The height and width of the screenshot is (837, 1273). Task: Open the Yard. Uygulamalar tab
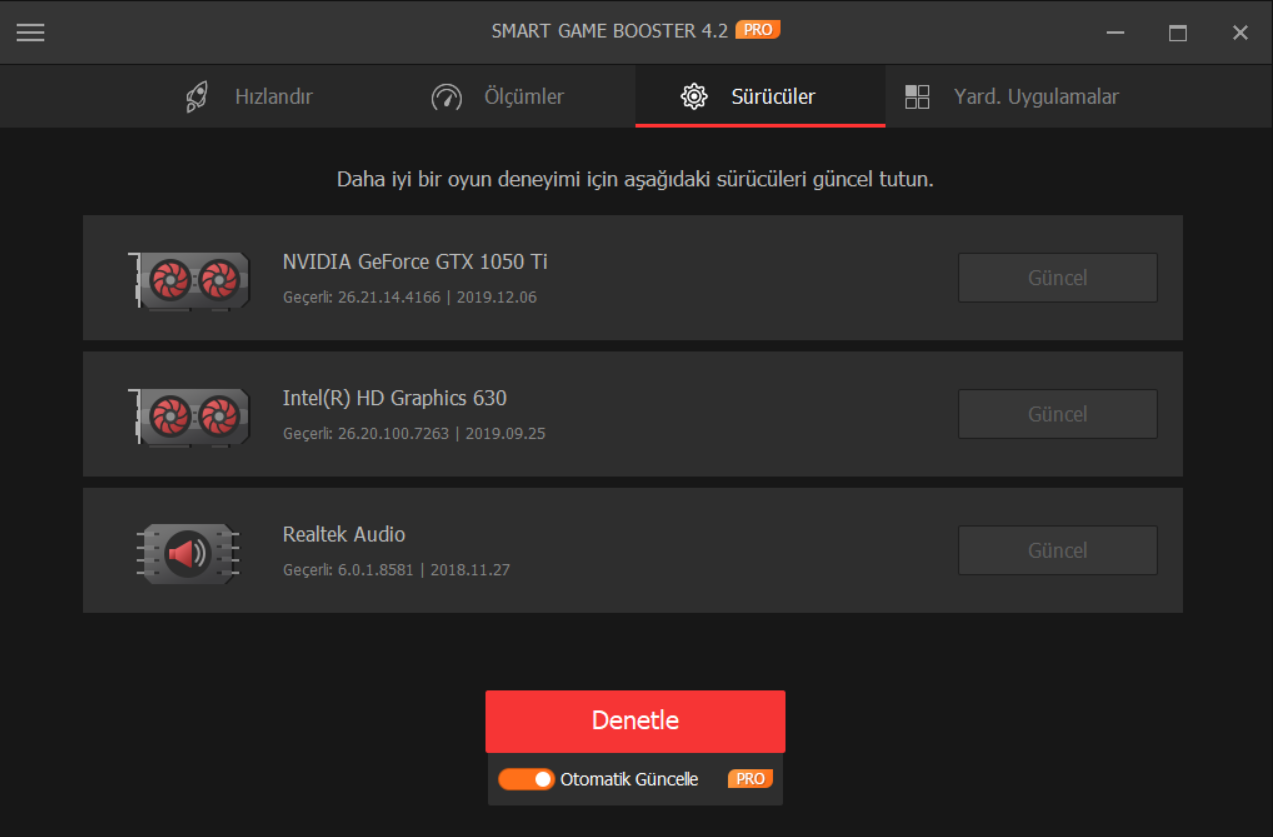pos(1011,97)
